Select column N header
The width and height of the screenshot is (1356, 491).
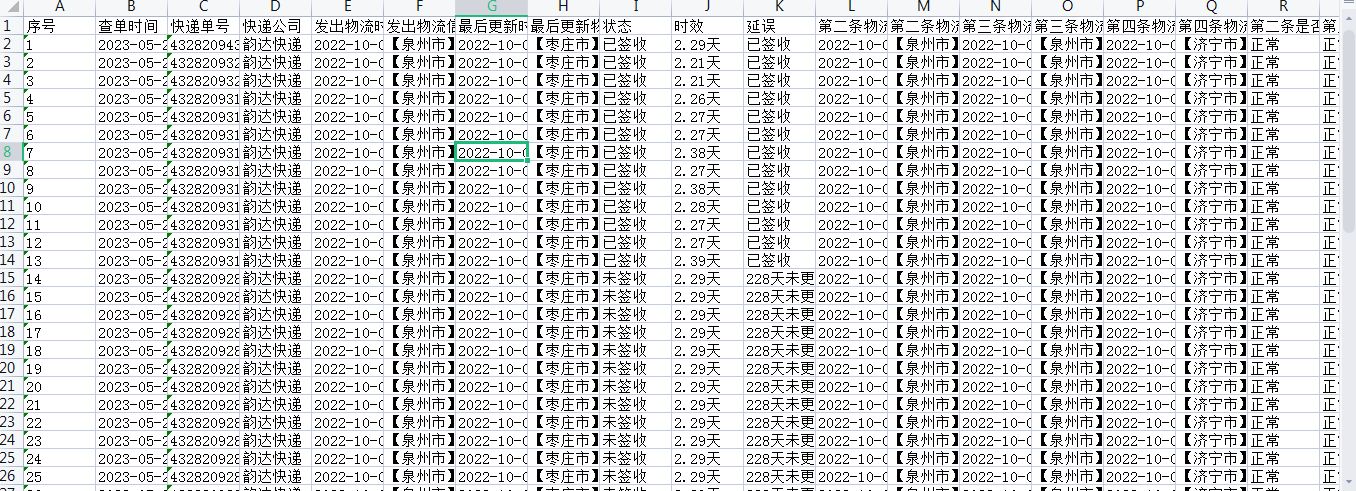[x=996, y=7]
